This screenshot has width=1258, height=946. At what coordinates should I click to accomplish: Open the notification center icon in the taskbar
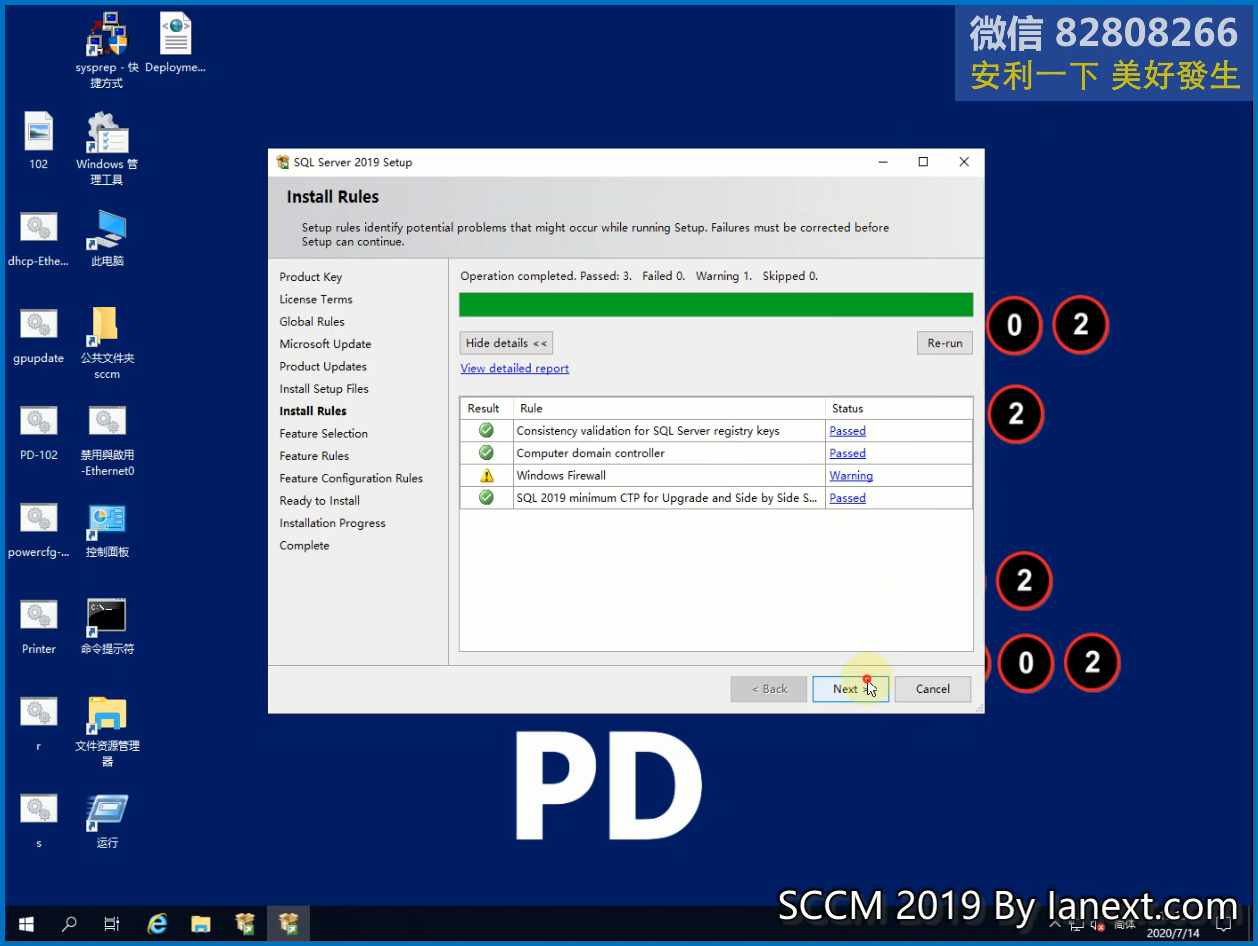click(1224, 924)
